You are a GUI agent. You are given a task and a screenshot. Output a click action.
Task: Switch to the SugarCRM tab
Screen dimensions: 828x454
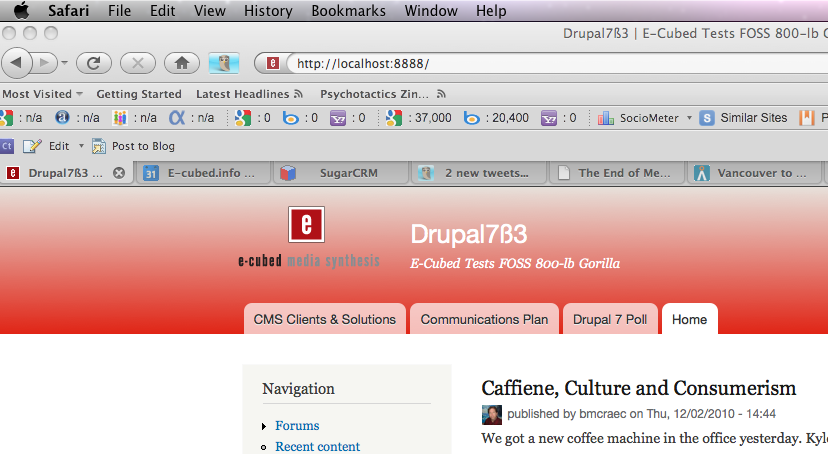click(341, 173)
